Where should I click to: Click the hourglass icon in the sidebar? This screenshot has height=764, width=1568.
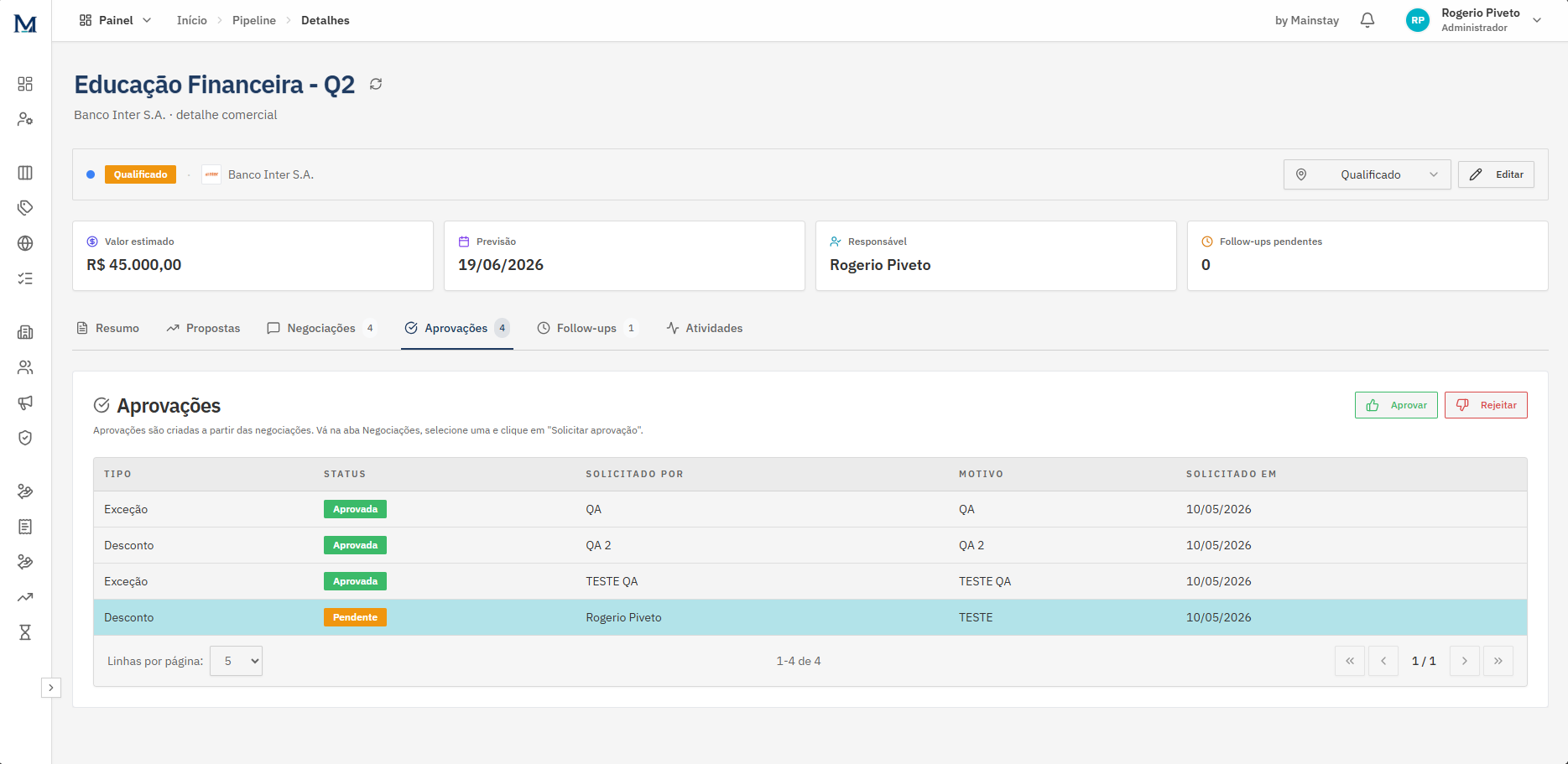25,632
